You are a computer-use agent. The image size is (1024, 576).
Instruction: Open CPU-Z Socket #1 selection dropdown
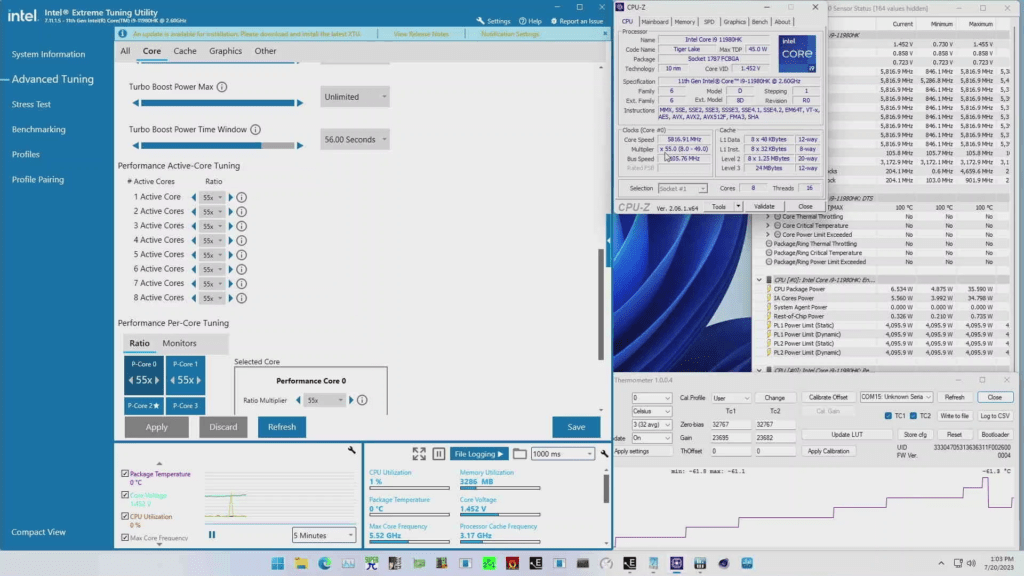[x=682, y=188]
